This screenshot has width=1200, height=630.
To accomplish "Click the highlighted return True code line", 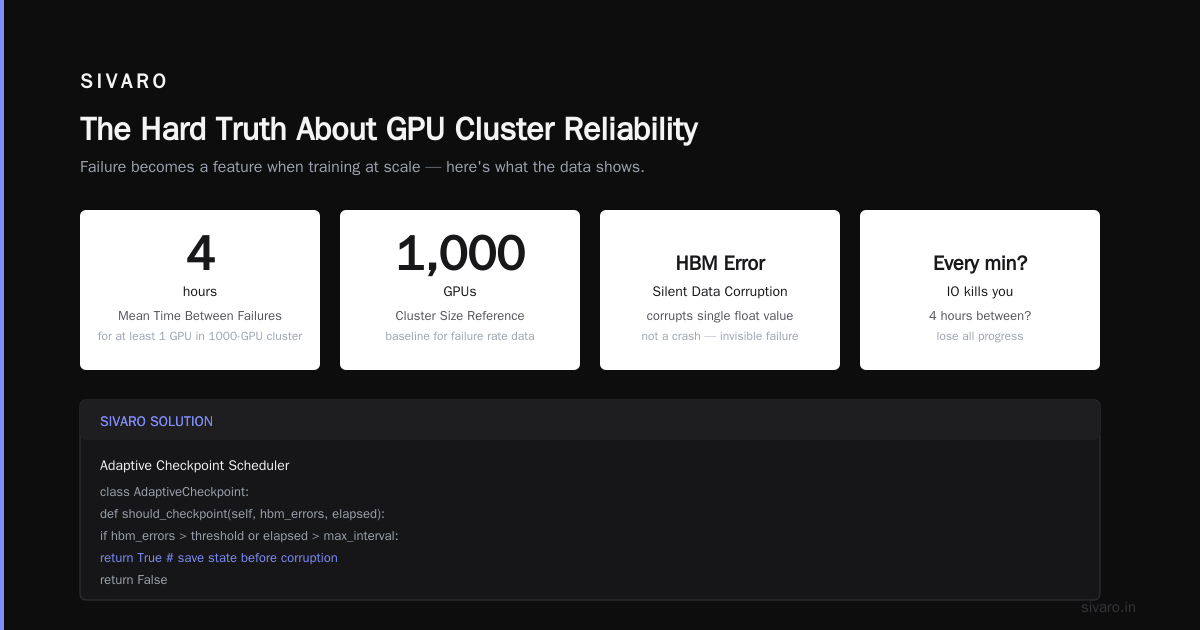I will click(x=219, y=558).
